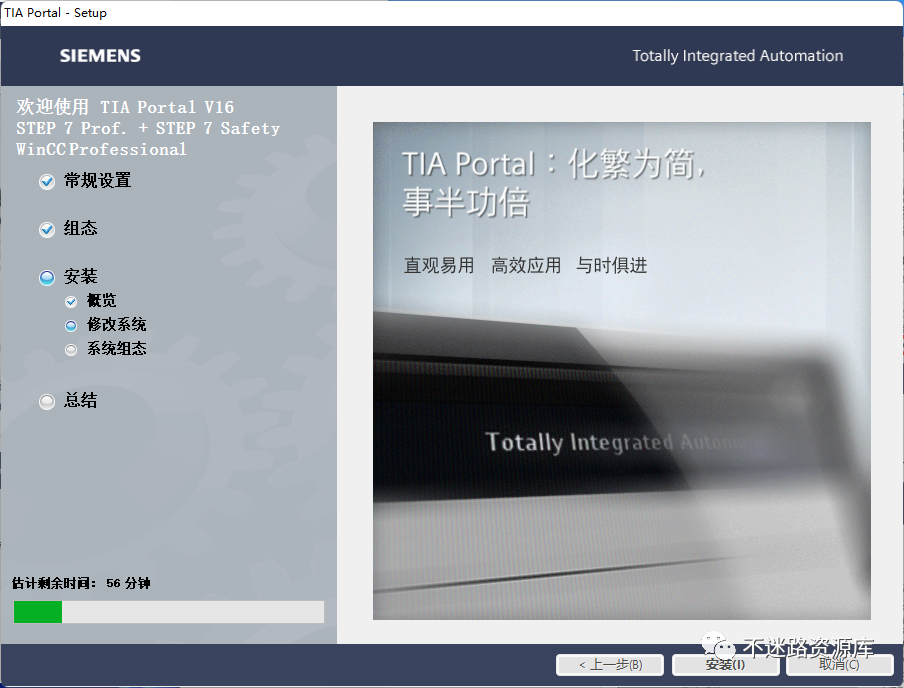Click the STEP 7 Prof. + STEP 7 Safety line

pos(148,129)
